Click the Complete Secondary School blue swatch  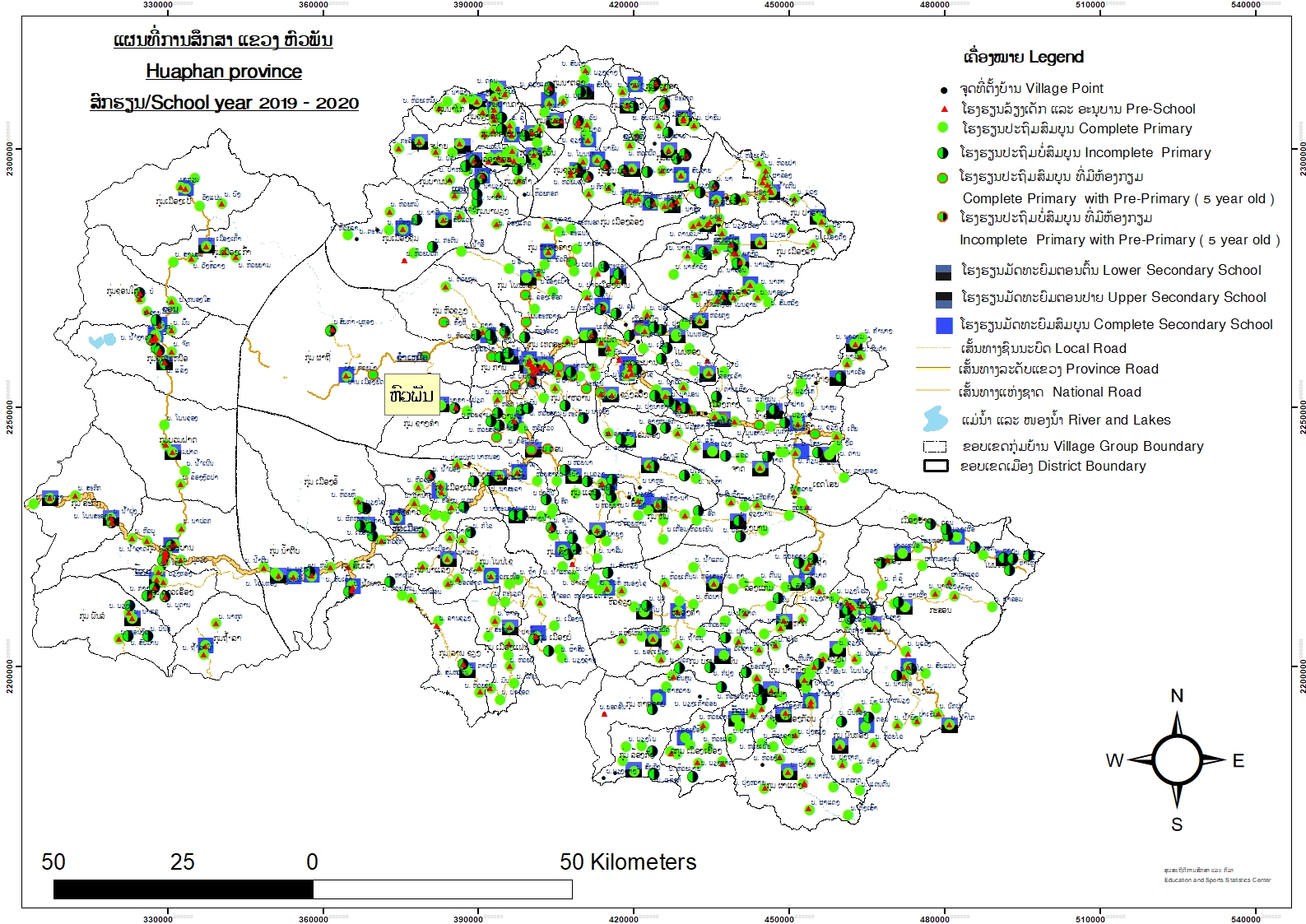[944, 325]
